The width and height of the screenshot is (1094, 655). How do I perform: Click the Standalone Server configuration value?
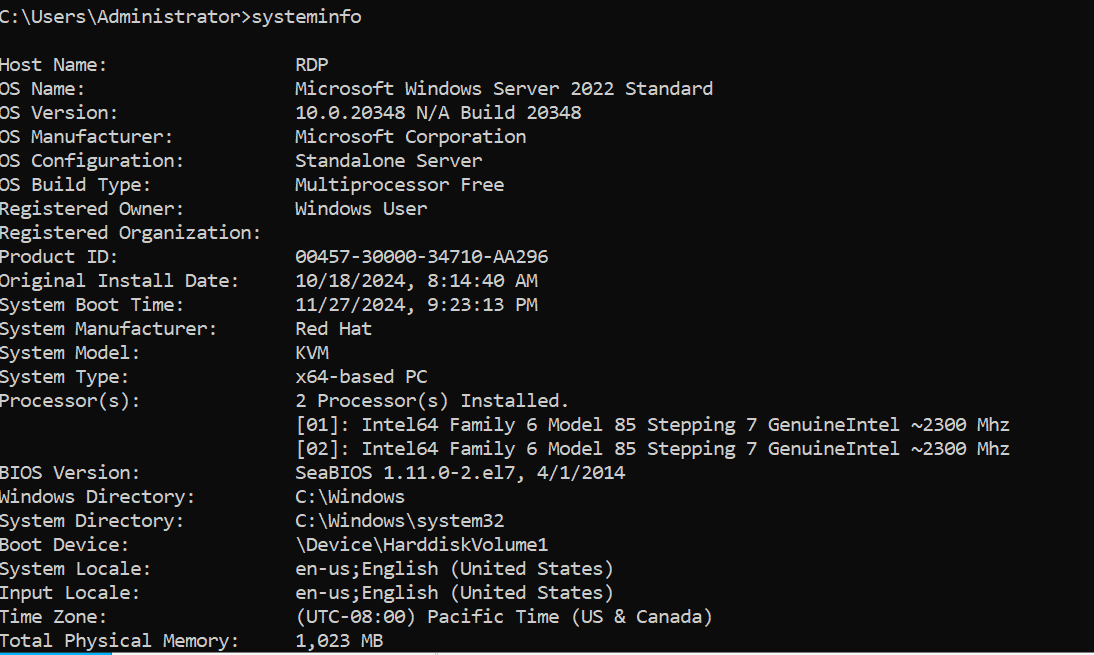click(x=389, y=160)
